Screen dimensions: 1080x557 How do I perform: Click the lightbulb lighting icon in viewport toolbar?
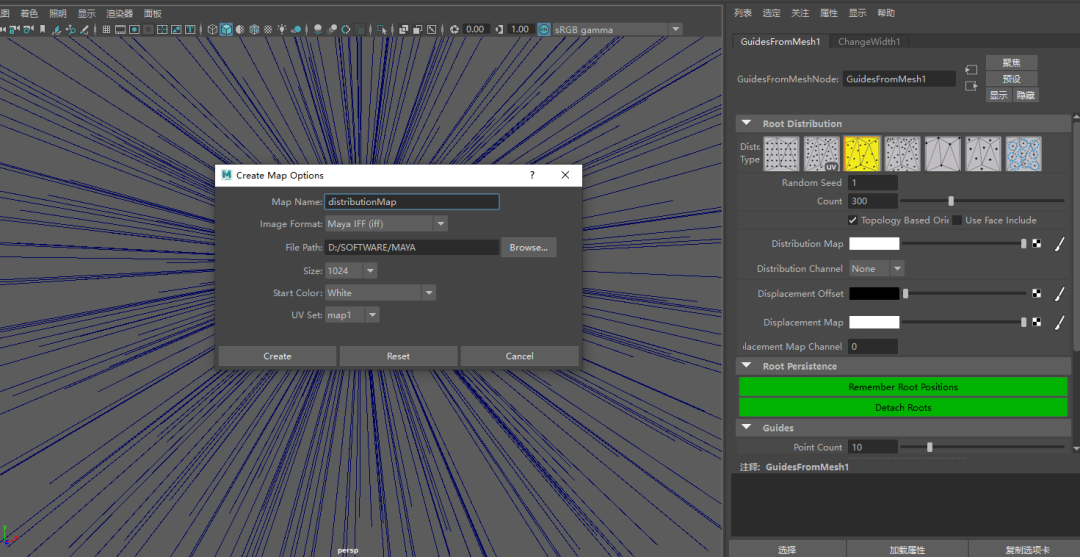[282, 30]
